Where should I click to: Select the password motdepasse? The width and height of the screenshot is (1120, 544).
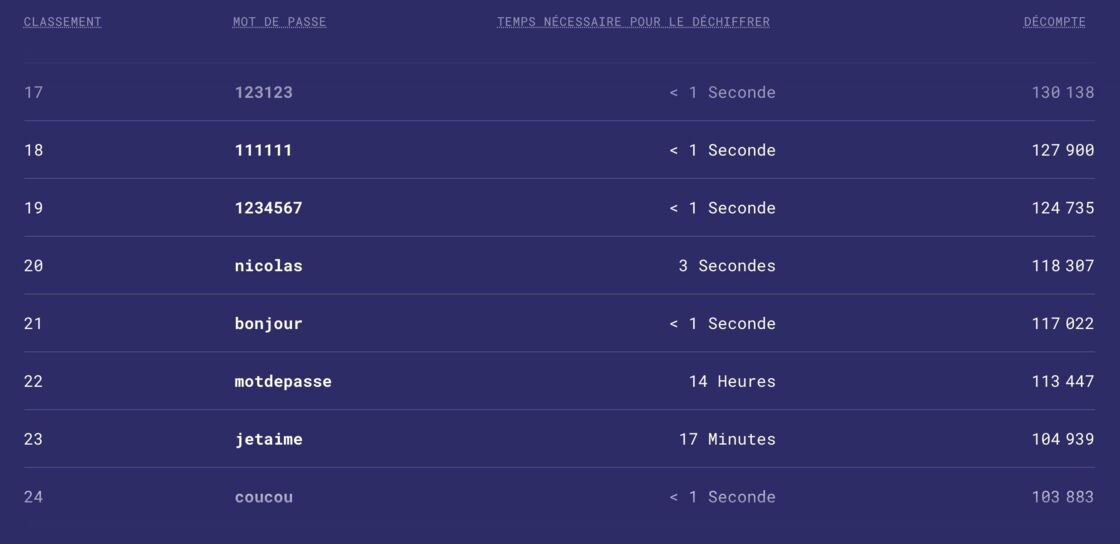283,382
